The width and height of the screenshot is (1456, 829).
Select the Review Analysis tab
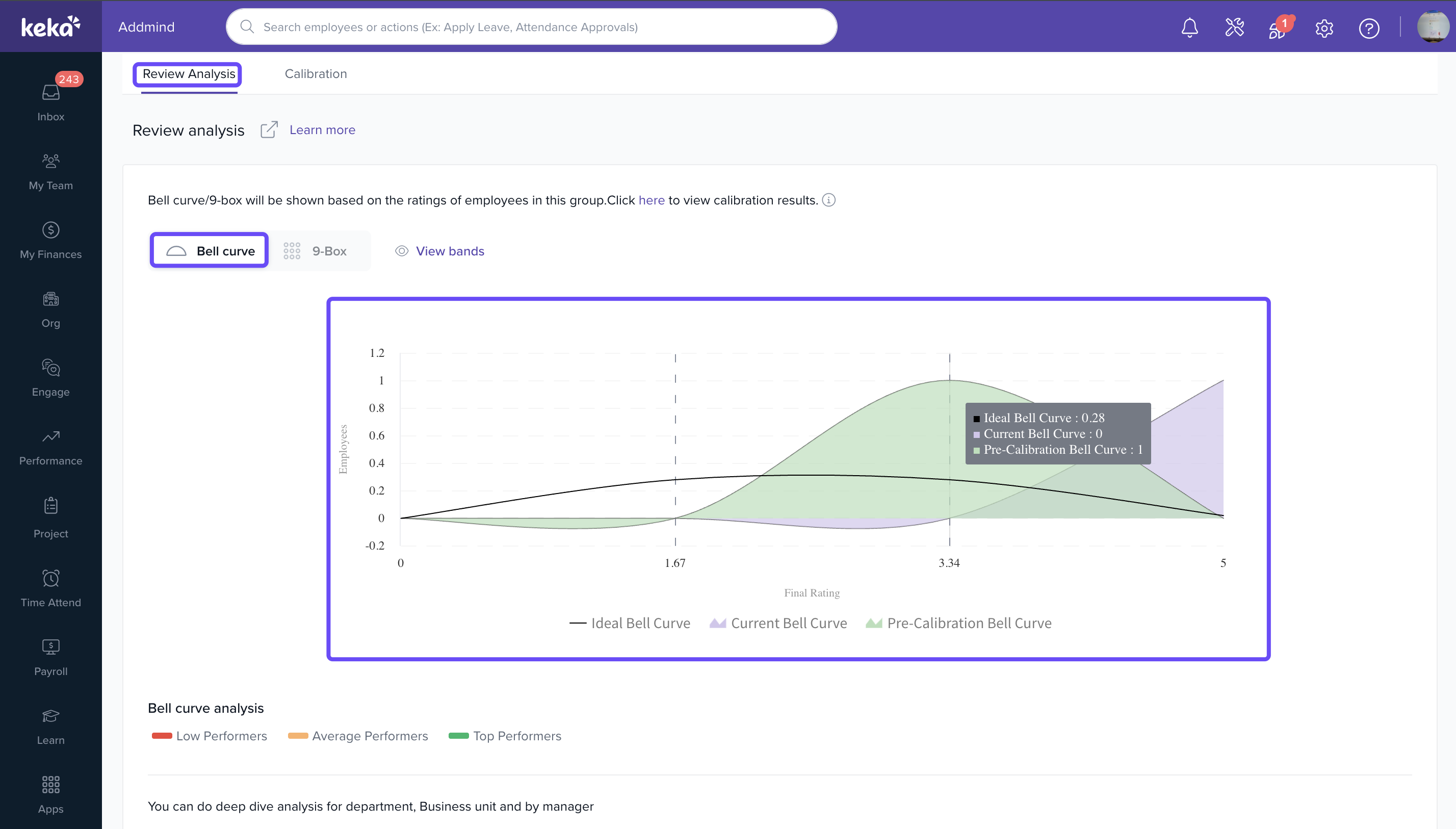tap(189, 73)
